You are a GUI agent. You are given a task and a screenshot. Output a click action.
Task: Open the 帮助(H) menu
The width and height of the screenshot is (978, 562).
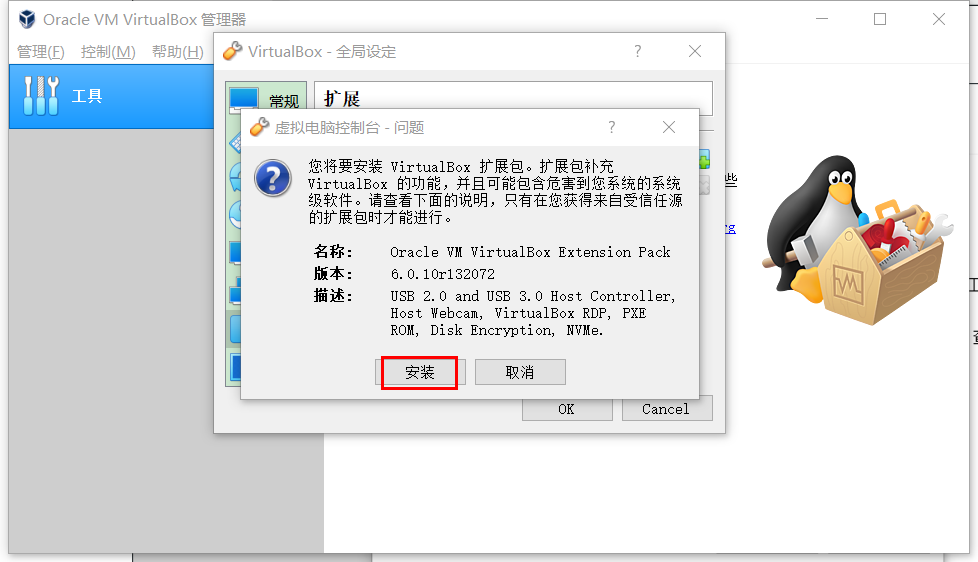[x=178, y=52]
